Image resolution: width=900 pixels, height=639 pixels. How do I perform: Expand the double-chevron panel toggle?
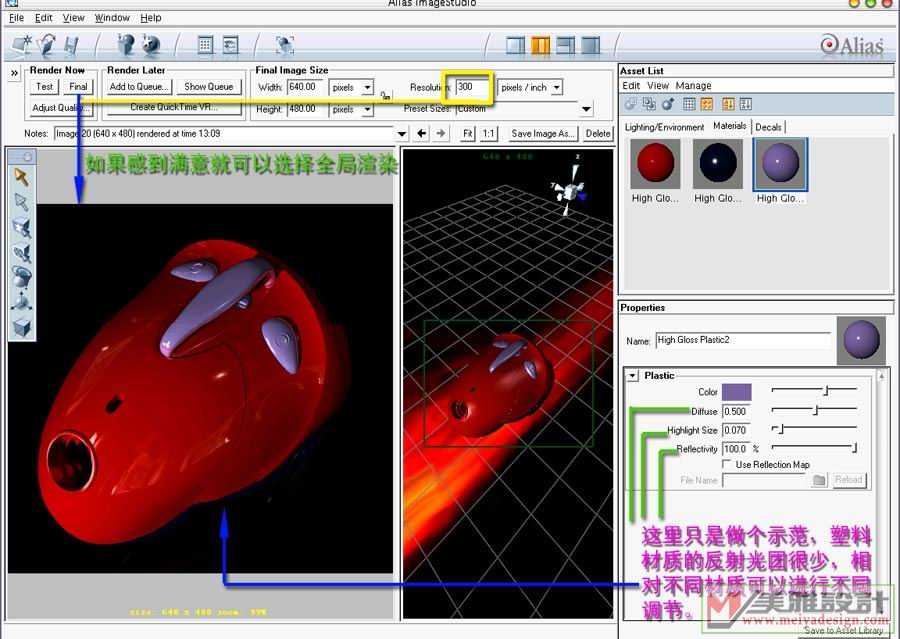pyautogui.click(x=14, y=73)
